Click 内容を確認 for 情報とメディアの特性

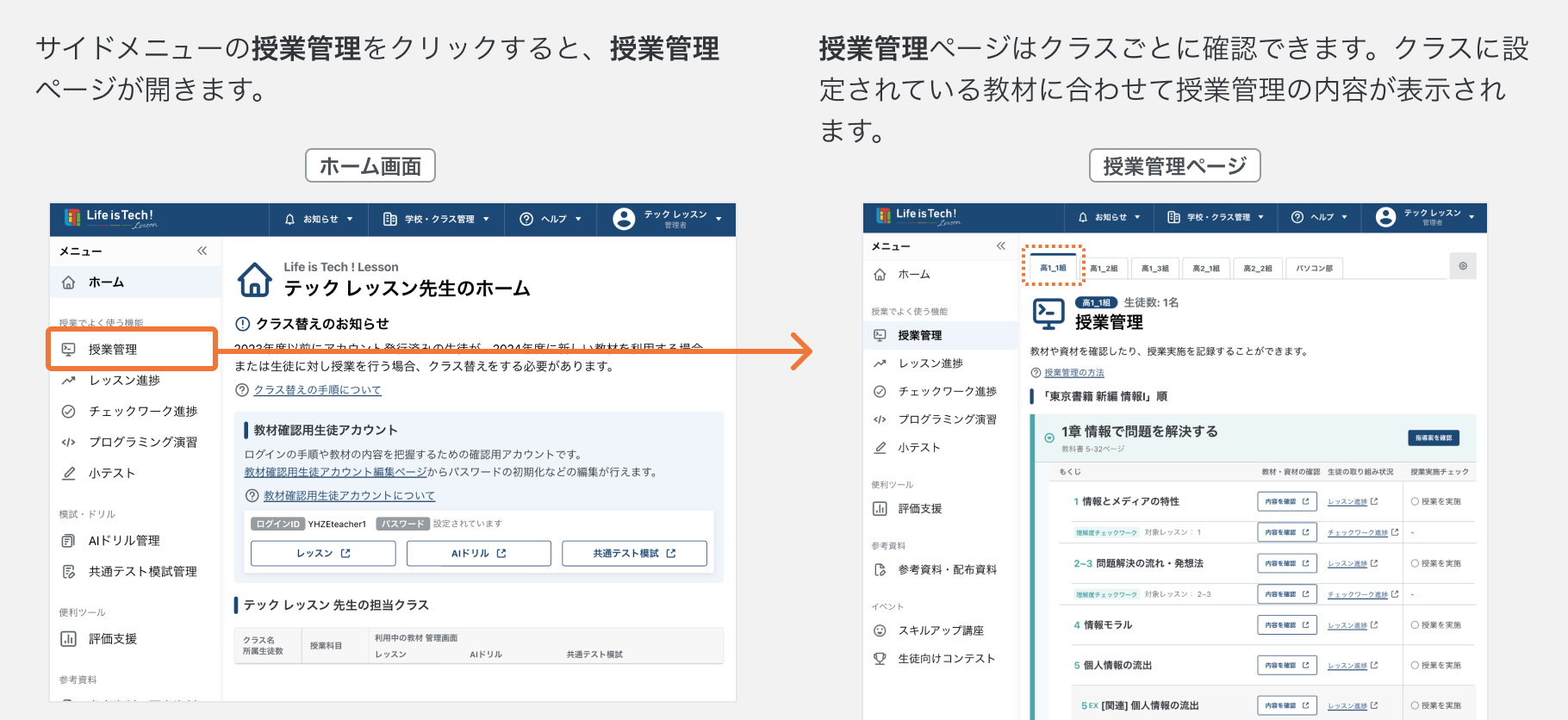(x=1287, y=501)
